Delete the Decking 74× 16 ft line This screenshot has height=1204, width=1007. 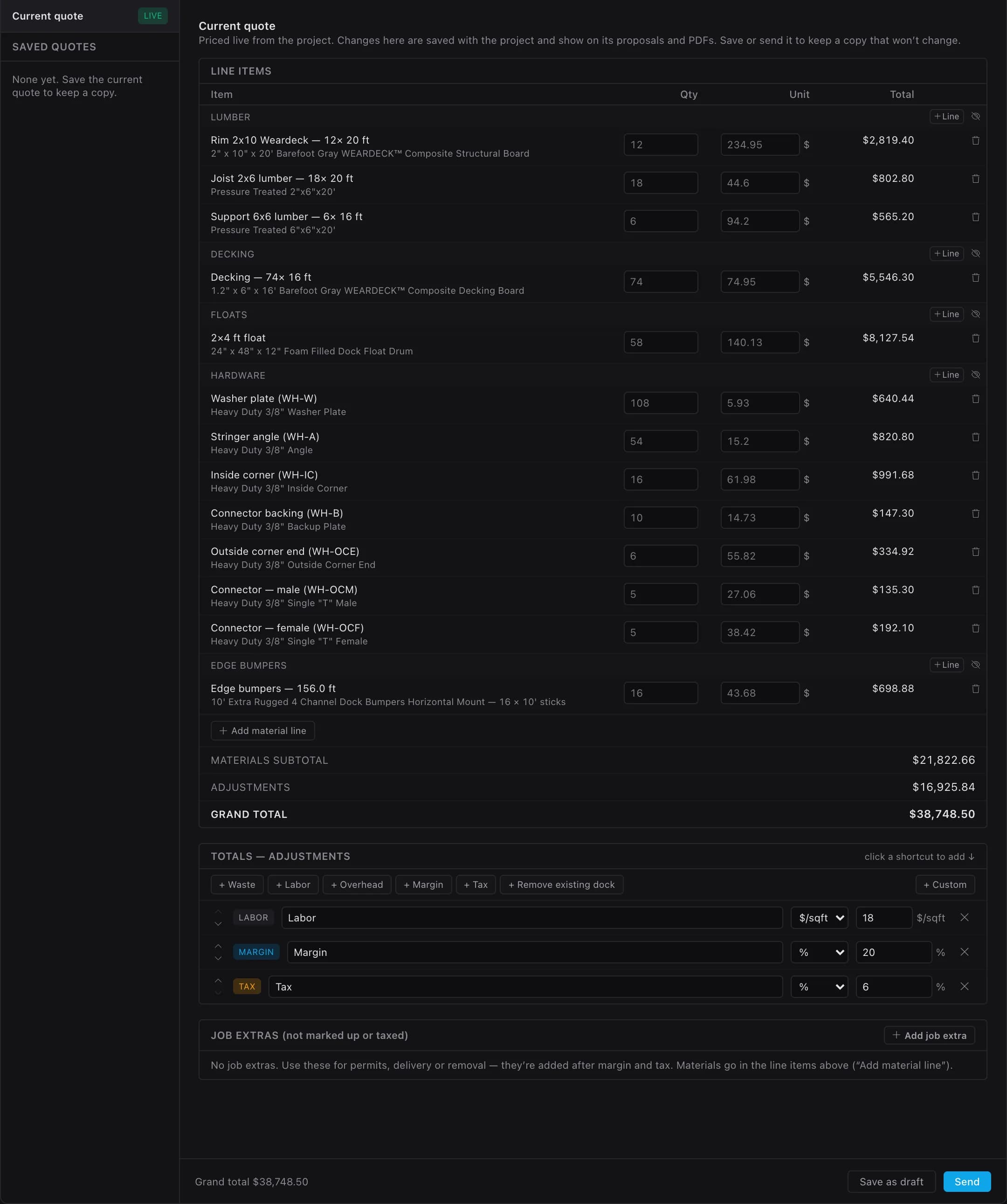coord(975,277)
